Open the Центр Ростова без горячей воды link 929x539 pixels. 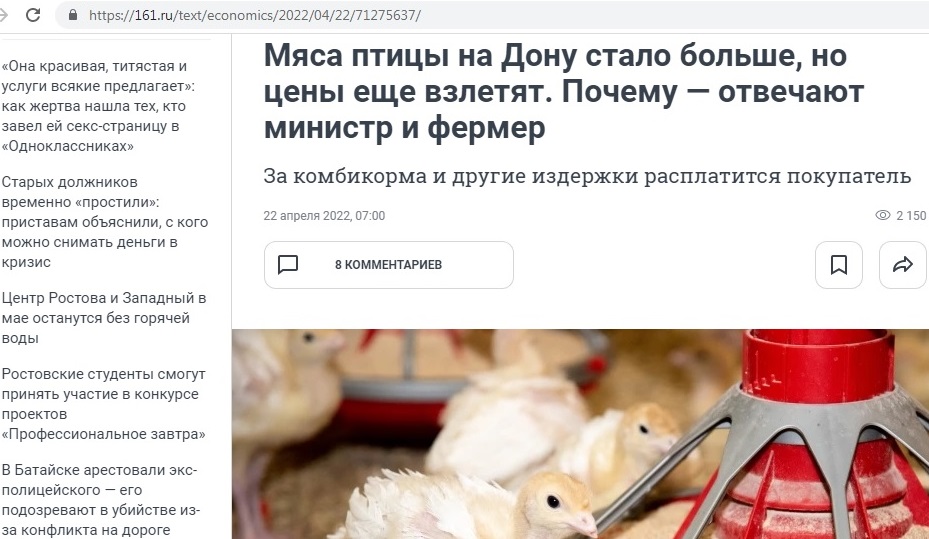104,318
